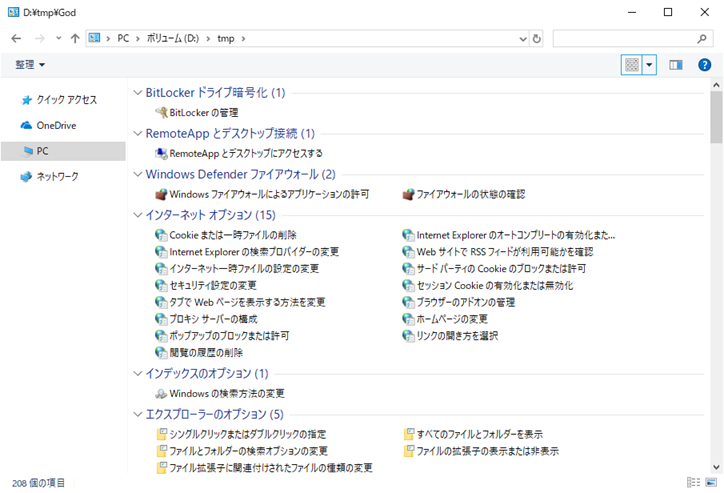Screen dimensions: 724x493
Task: Open the BitLocker の管理 icon
Action: coord(161,112)
